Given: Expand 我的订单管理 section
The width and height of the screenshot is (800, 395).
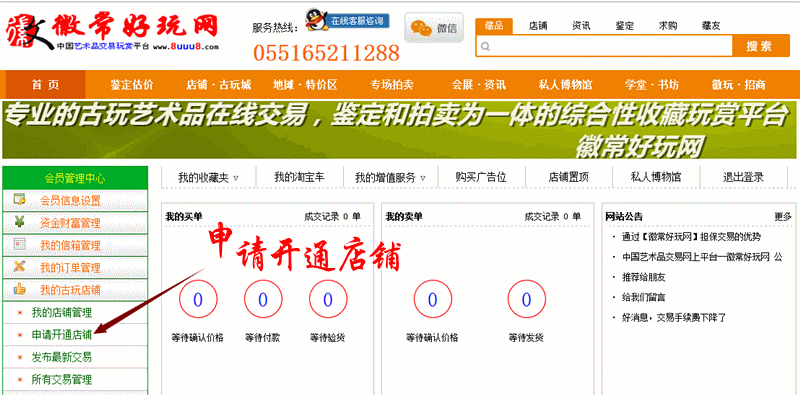Looking at the screenshot, I should (x=75, y=267).
